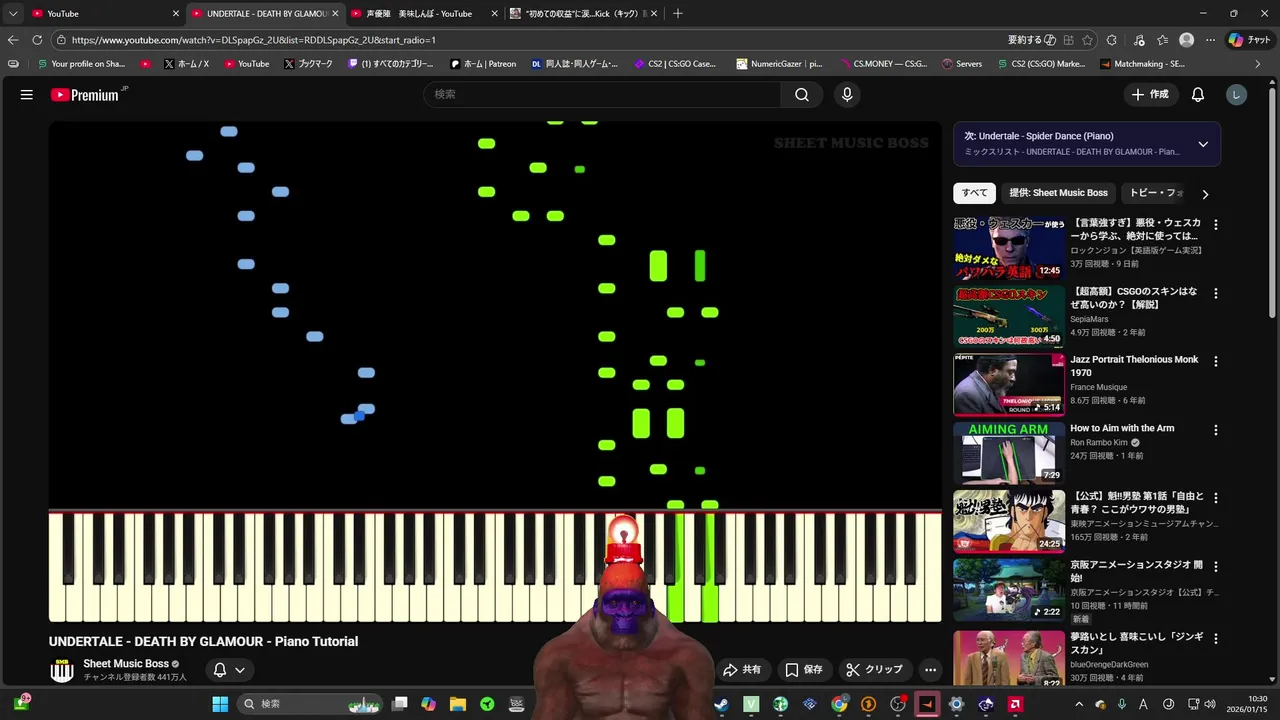Open Sheet Music Boss channel name
Viewport: 1280px width, 720px height.
point(126,664)
